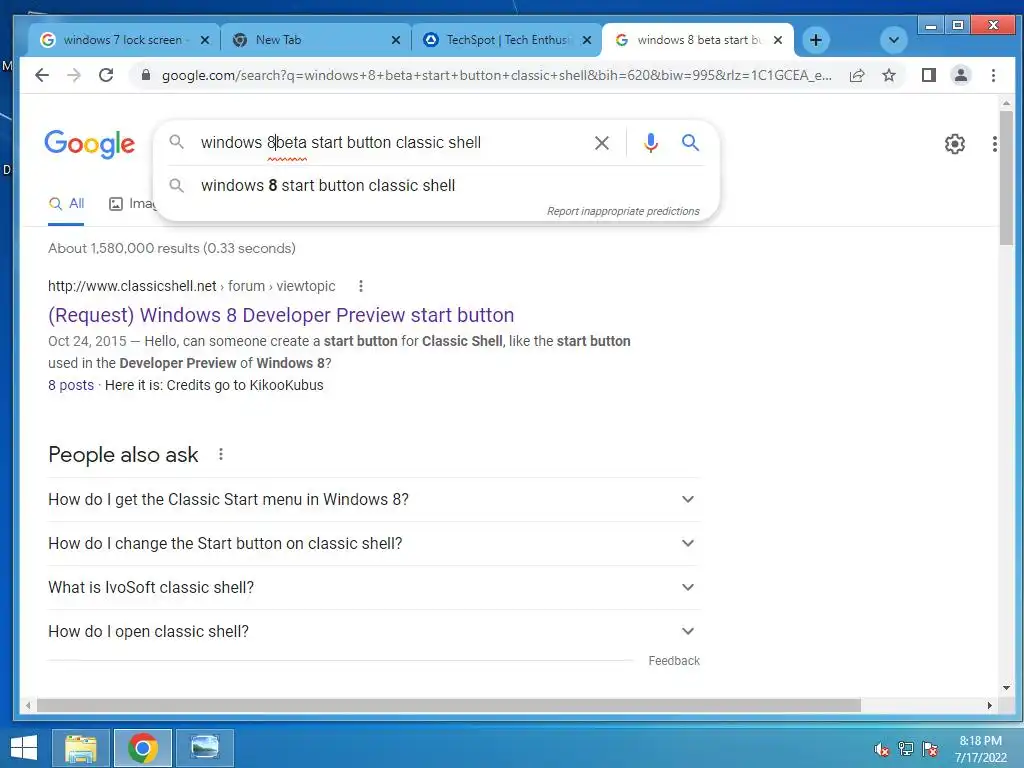Open the tab search dropdown arrow
This screenshot has width=1024, height=768.
click(x=893, y=40)
